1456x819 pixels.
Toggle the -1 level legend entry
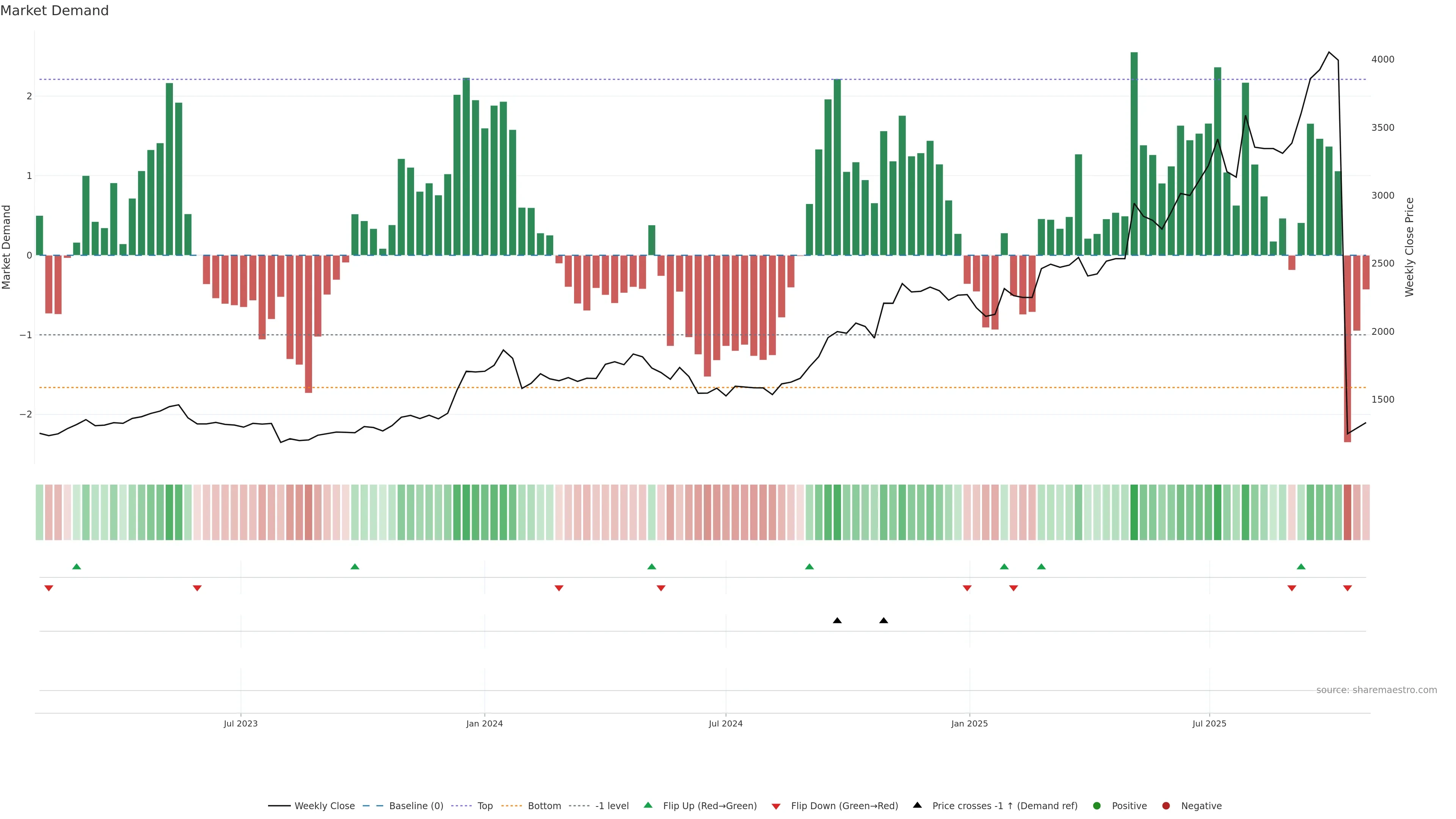tap(612, 805)
